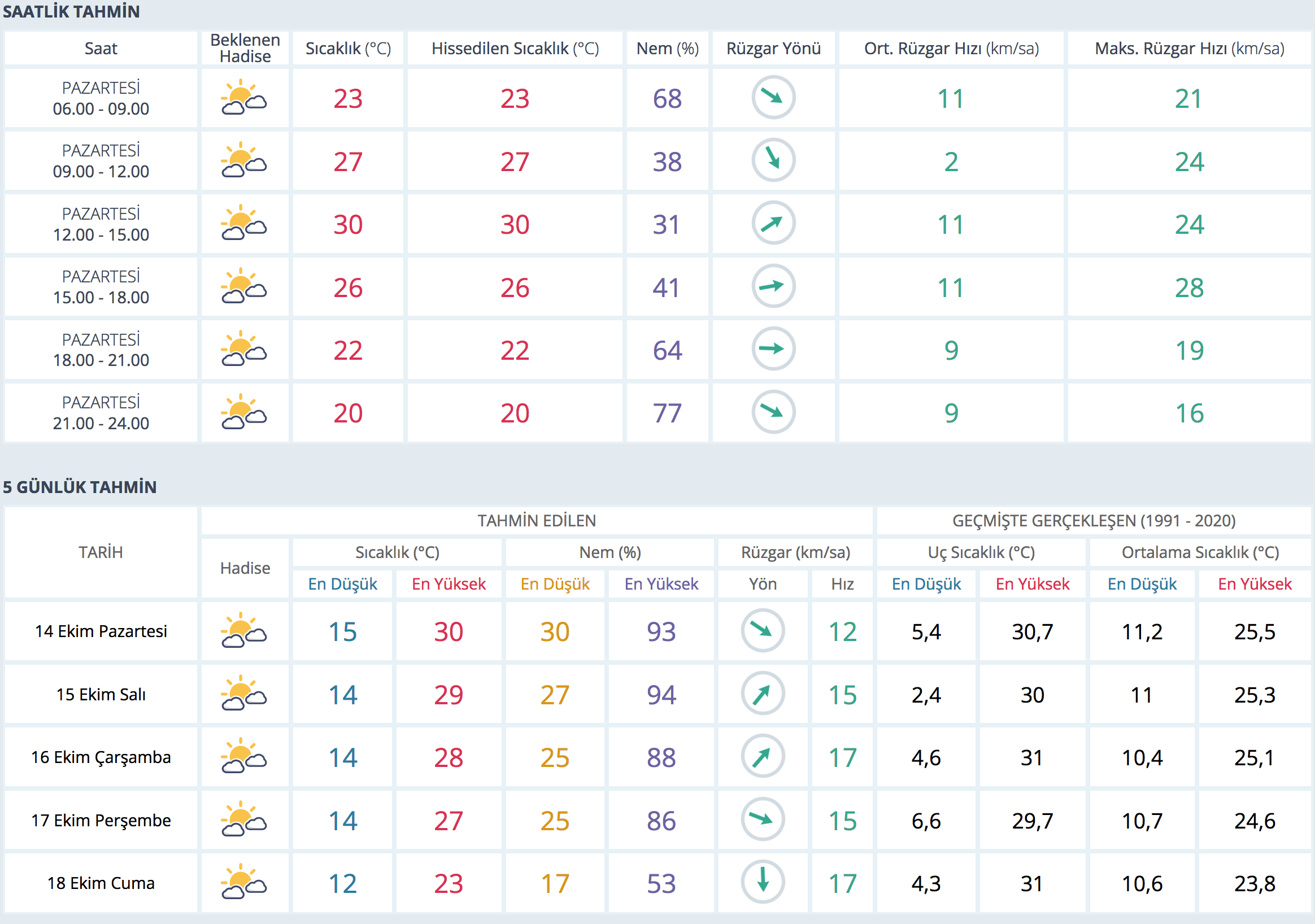1315x924 pixels.
Task: Click the weather icon for 14 Ekim Pazartesi
Action: pos(245,631)
